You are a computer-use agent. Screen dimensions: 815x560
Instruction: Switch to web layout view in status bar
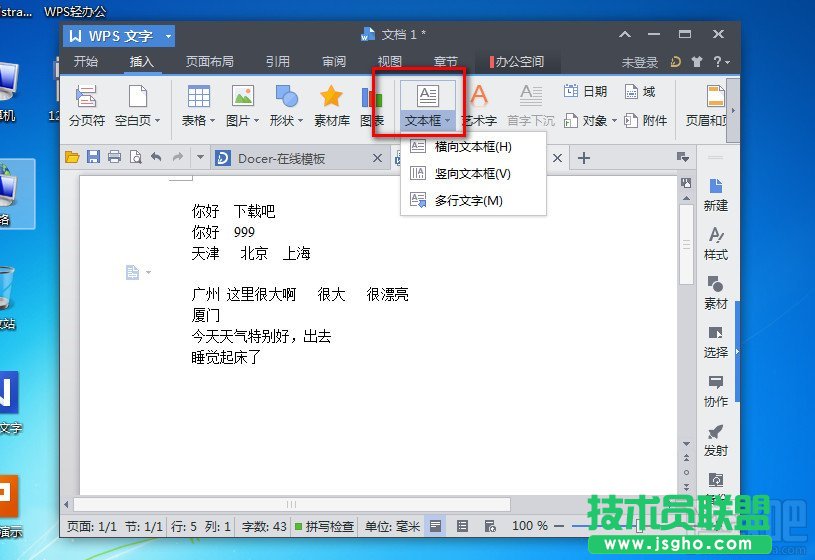(490, 526)
